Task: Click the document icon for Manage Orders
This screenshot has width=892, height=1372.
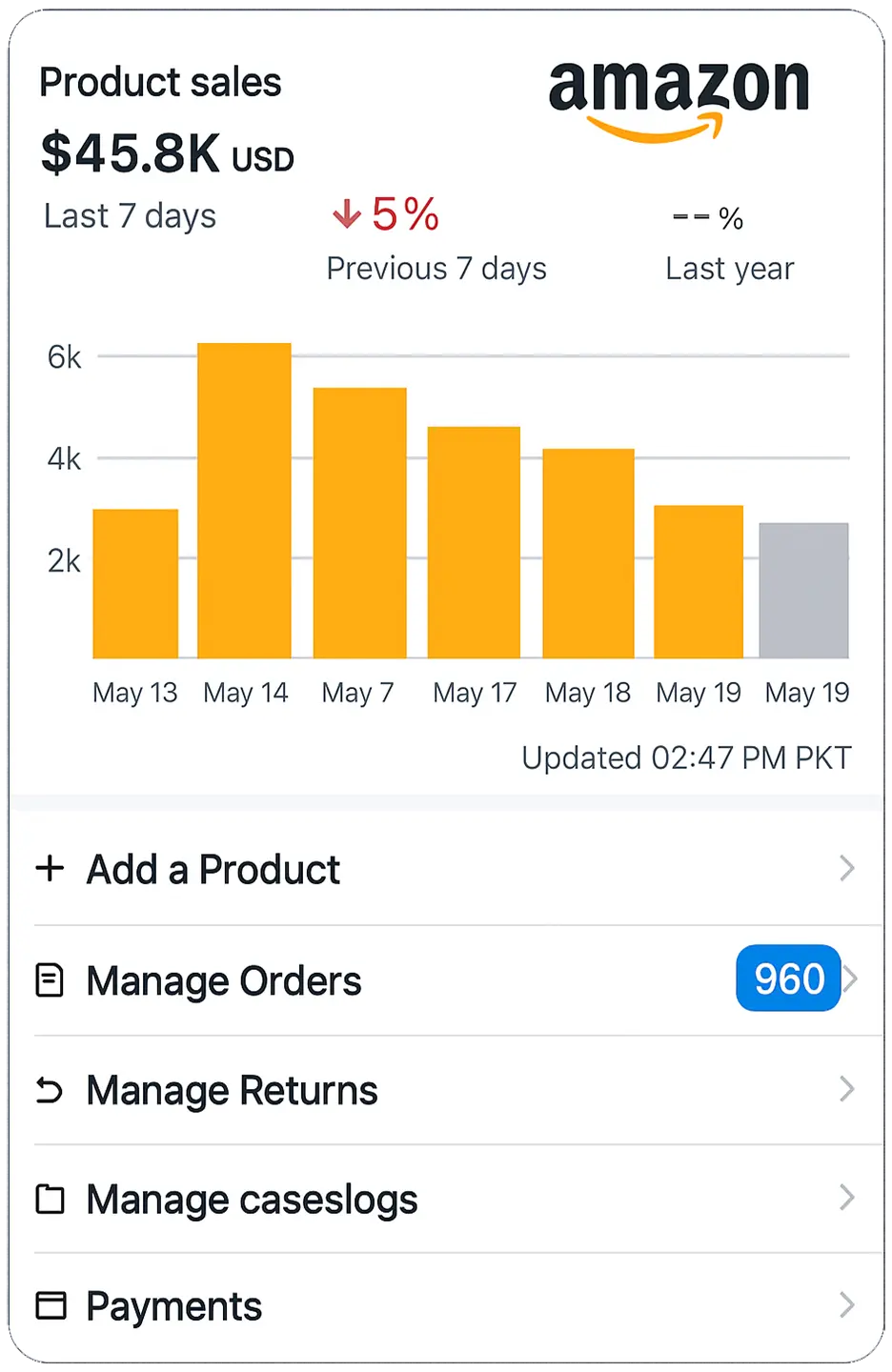Action: click(x=50, y=980)
